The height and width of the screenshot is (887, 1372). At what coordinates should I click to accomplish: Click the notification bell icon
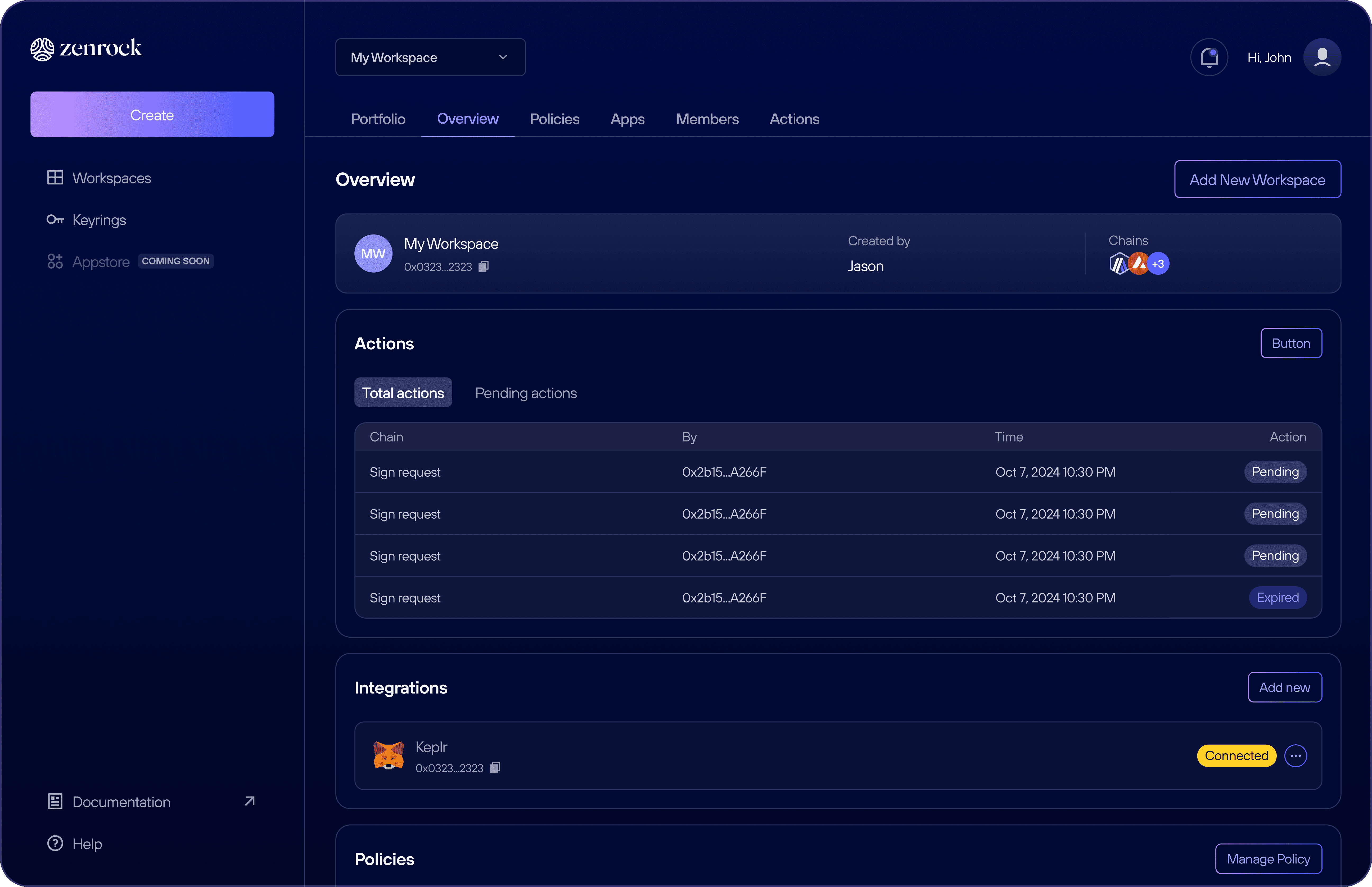(1208, 57)
